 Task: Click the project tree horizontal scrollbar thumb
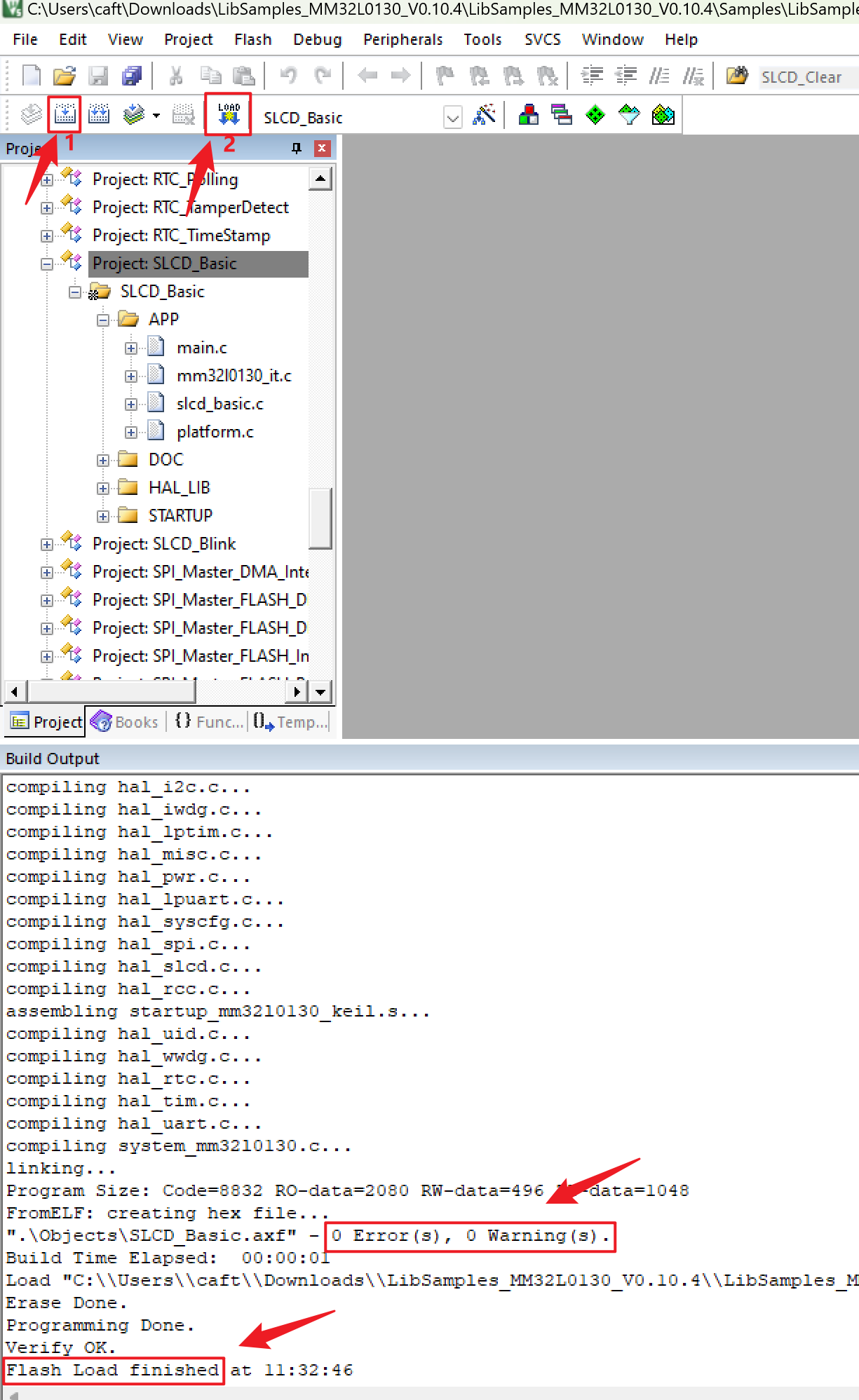coord(111,692)
